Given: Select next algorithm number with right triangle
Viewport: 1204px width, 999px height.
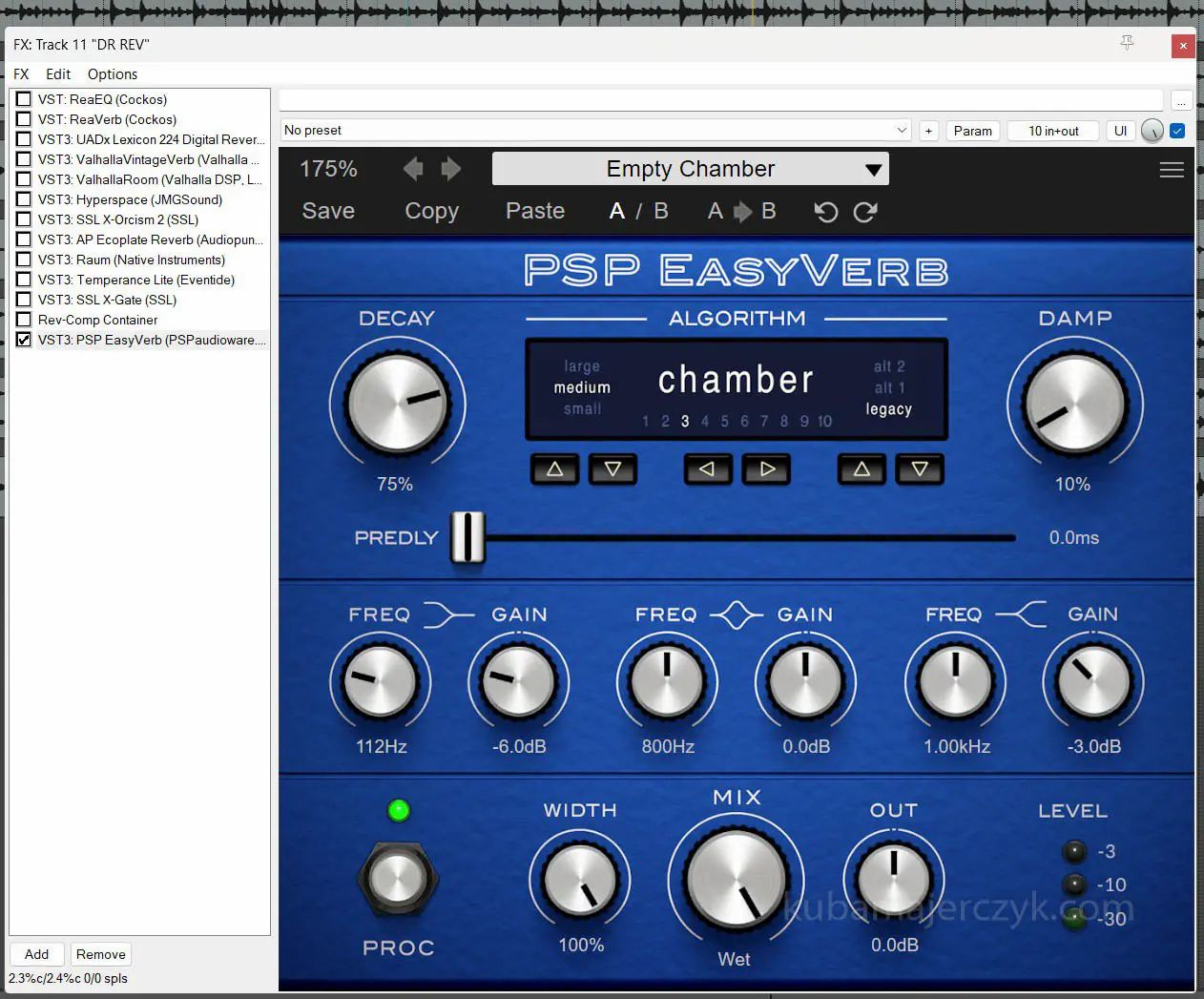Looking at the screenshot, I should coord(766,469).
